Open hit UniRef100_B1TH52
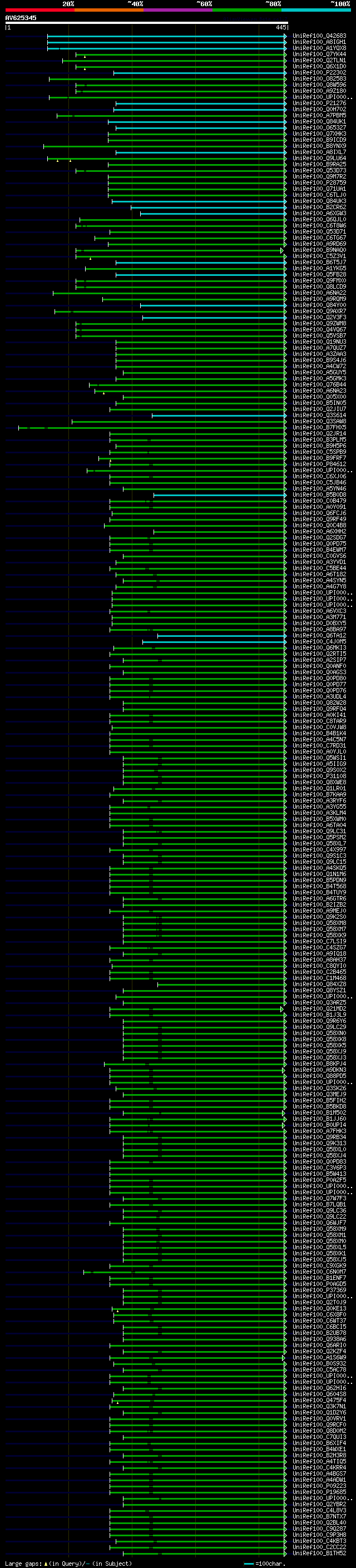356x1568 pixels. [x=319, y=1554]
